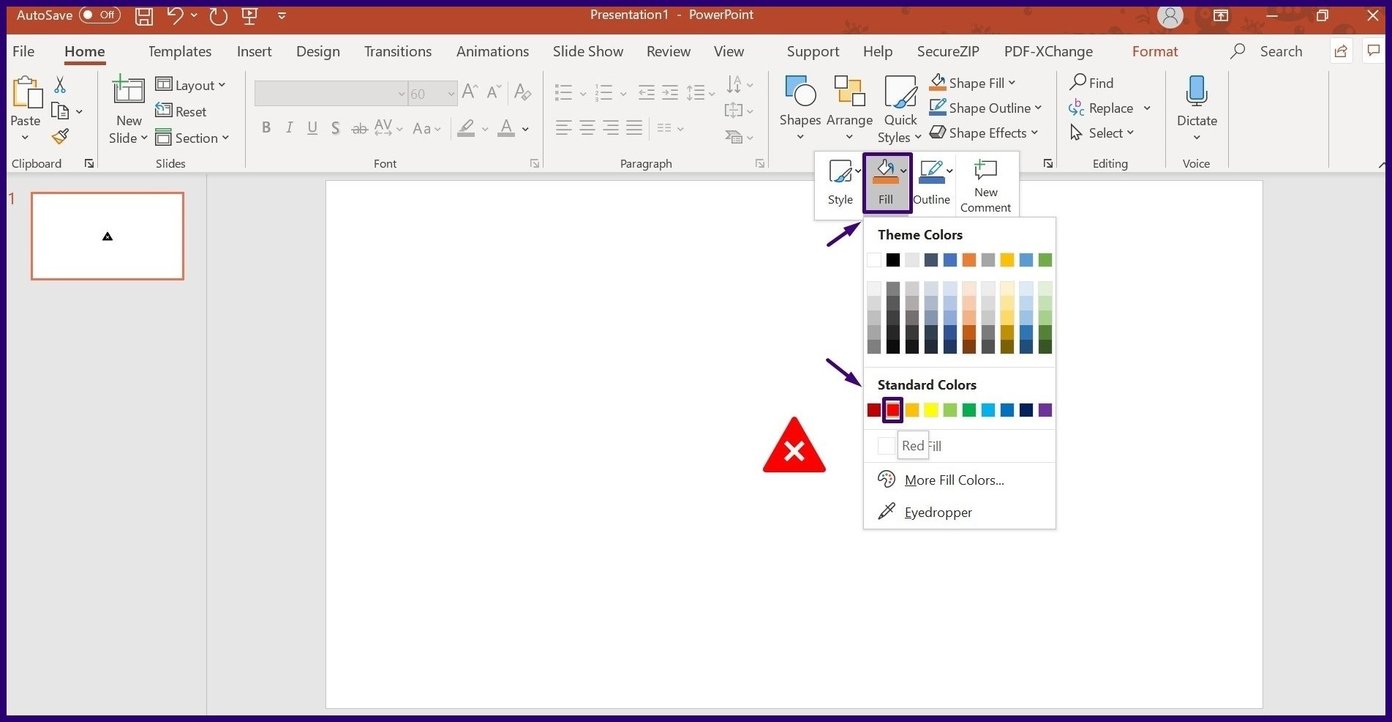Click New Comment in mini toolbar

[x=986, y=185]
